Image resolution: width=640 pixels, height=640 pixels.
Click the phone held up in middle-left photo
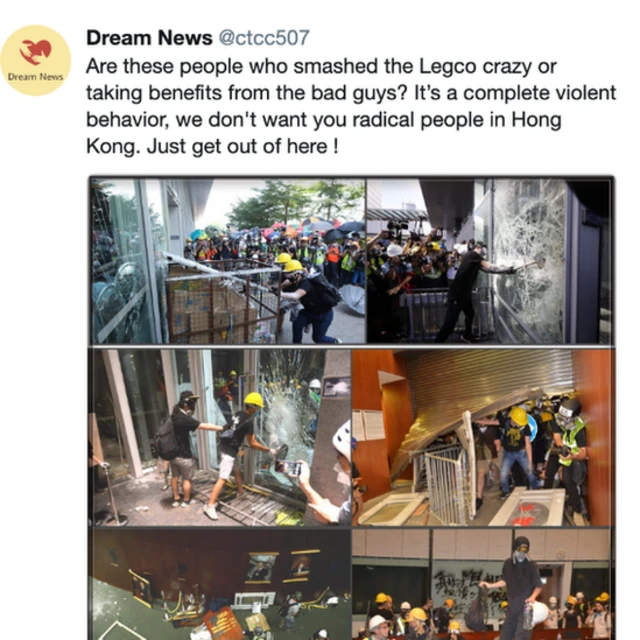pyautogui.click(x=288, y=468)
